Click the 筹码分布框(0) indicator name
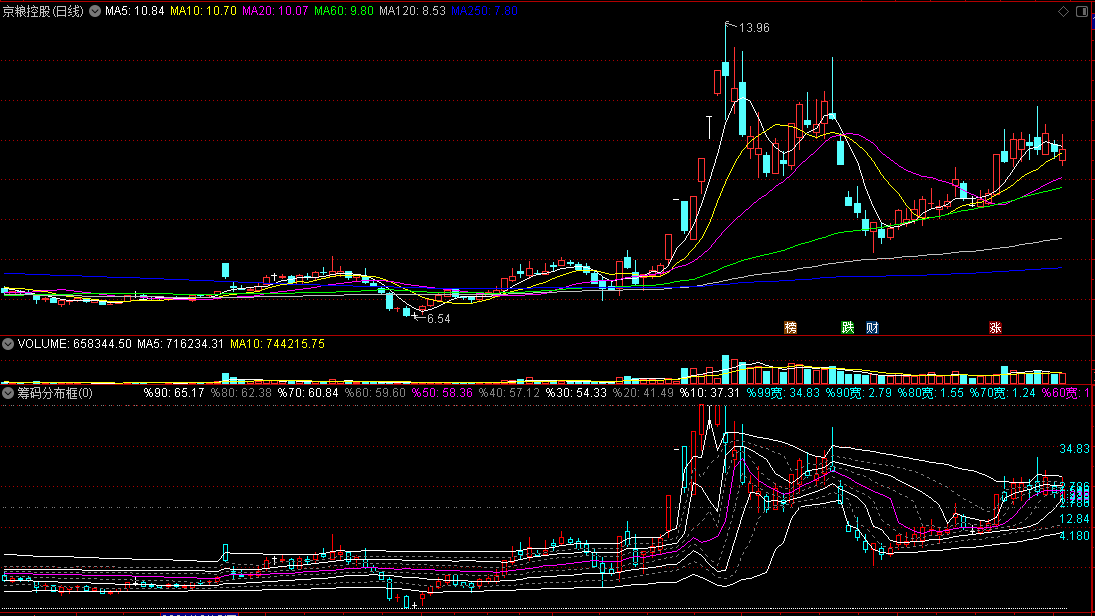 (x=55, y=393)
